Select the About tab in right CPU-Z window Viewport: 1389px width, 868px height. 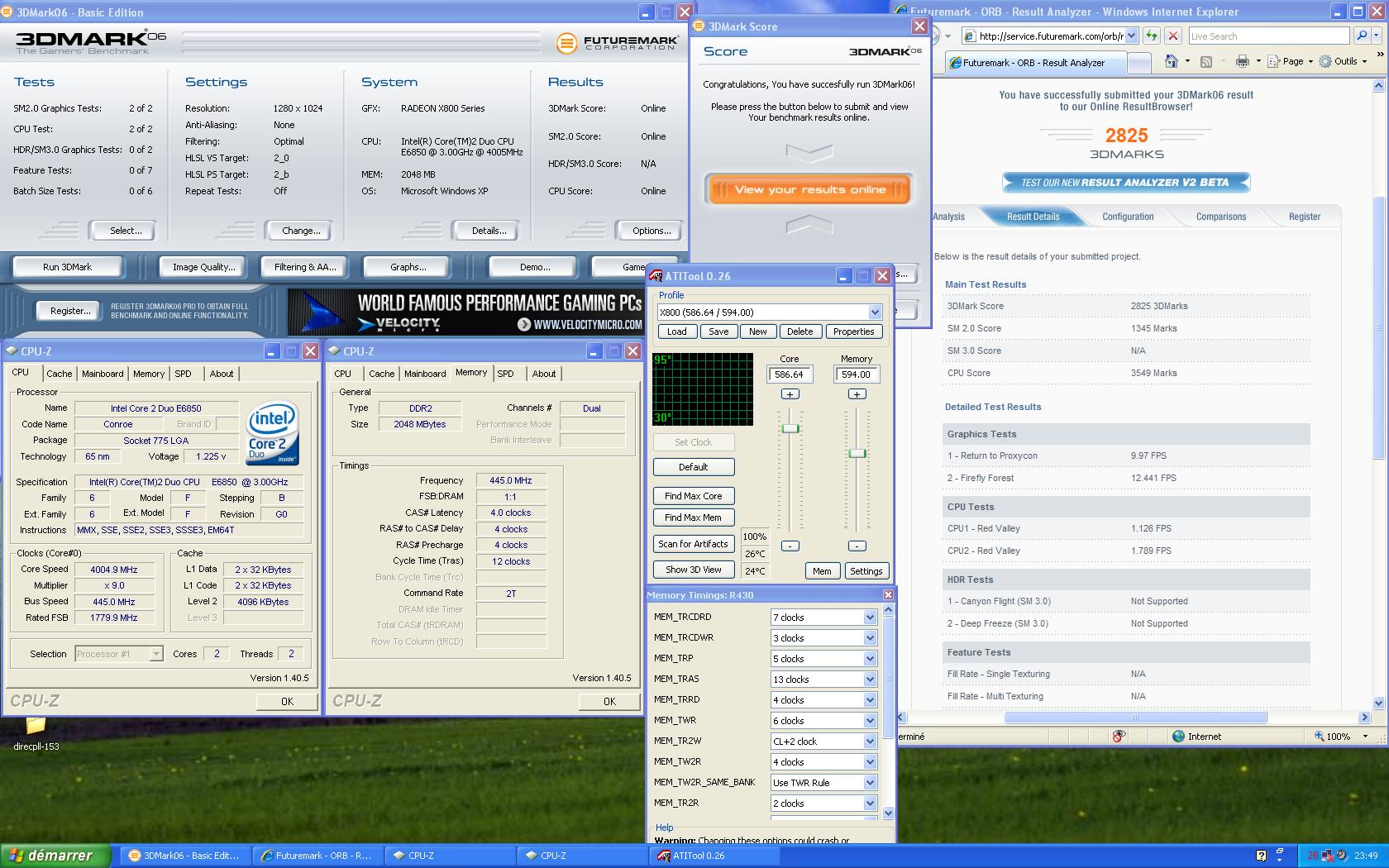point(544,374)
